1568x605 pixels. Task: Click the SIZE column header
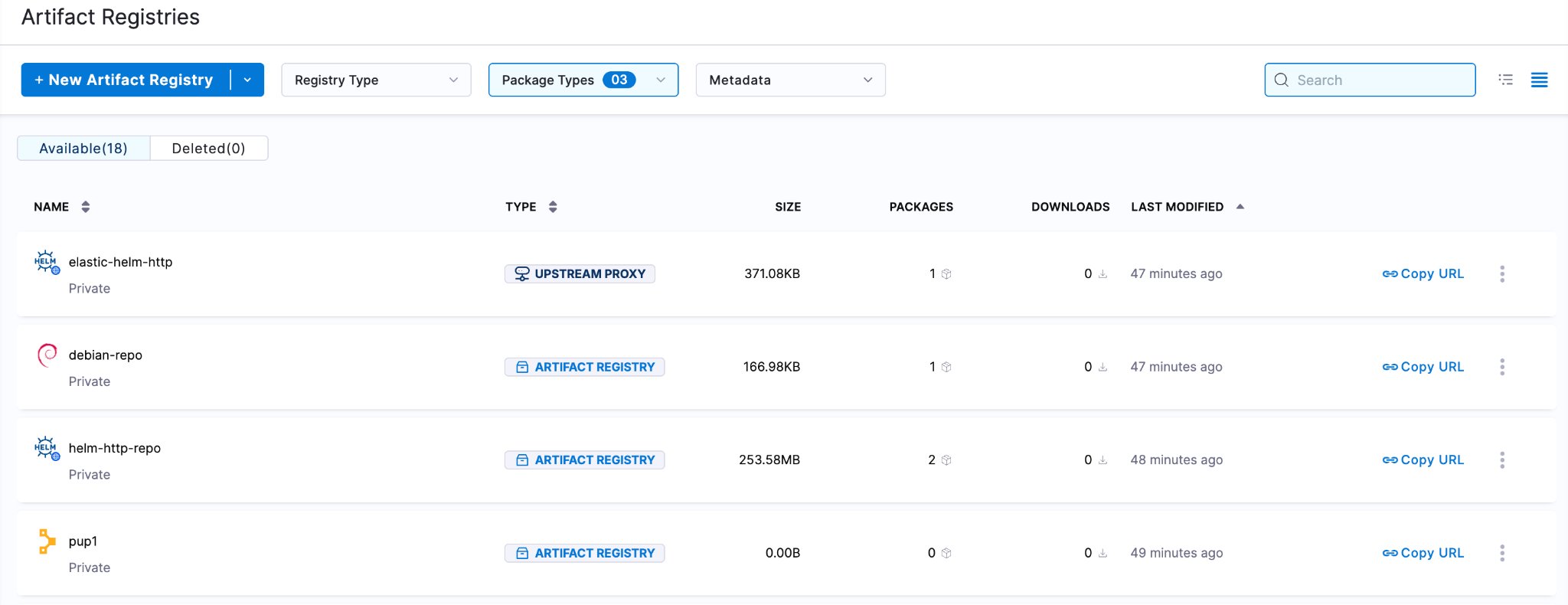(788, 207)
